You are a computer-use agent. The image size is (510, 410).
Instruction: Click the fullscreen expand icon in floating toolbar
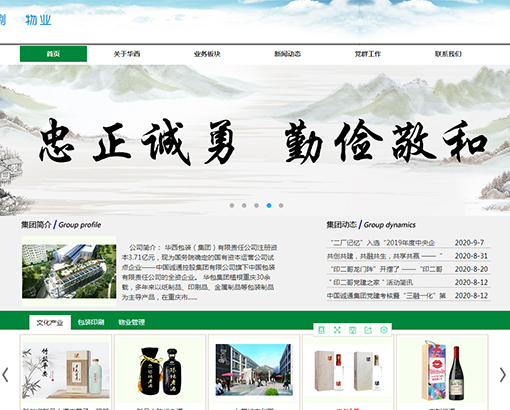pos(337,330)
